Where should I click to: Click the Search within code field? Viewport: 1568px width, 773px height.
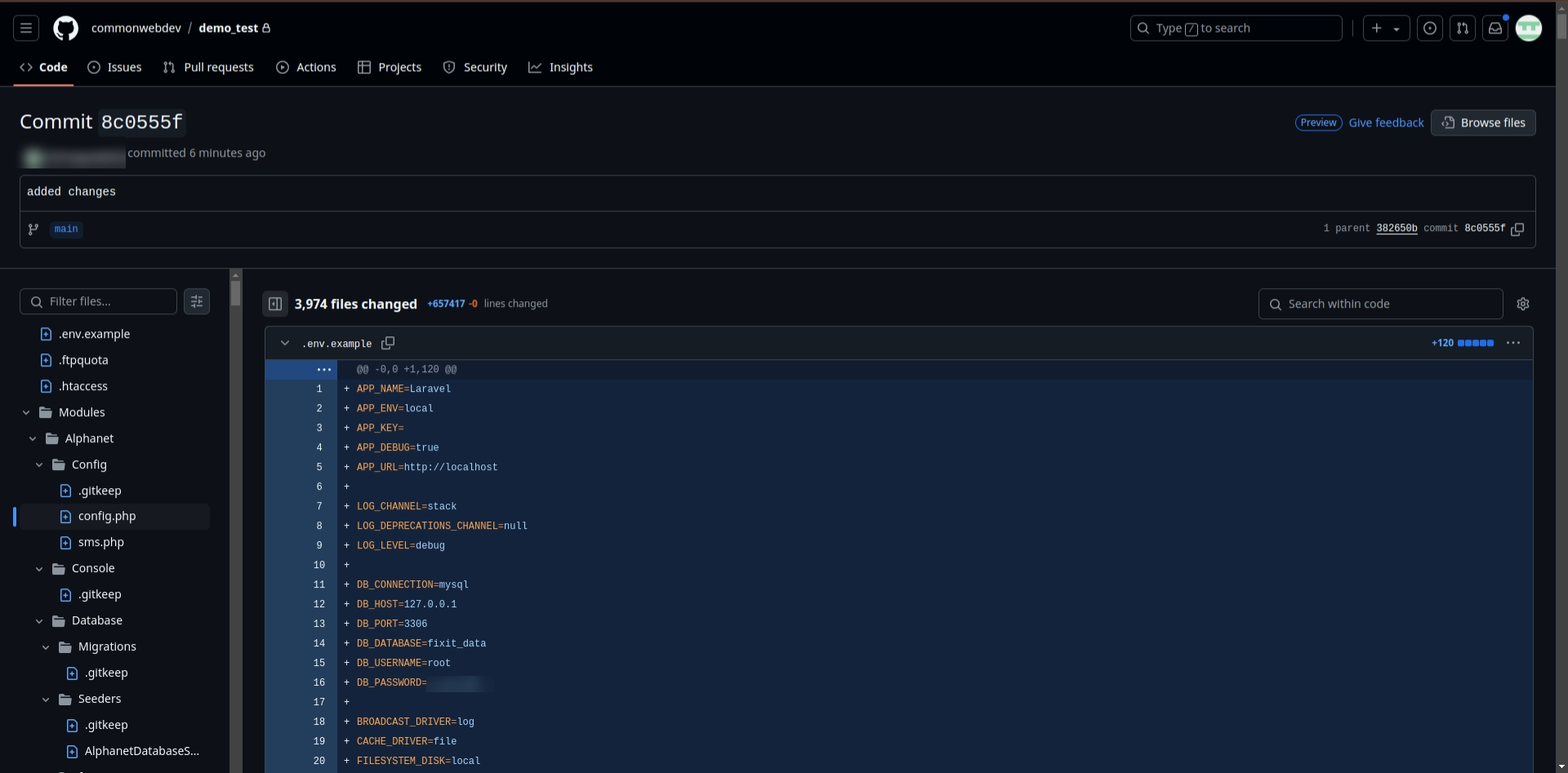[1380, 304]
